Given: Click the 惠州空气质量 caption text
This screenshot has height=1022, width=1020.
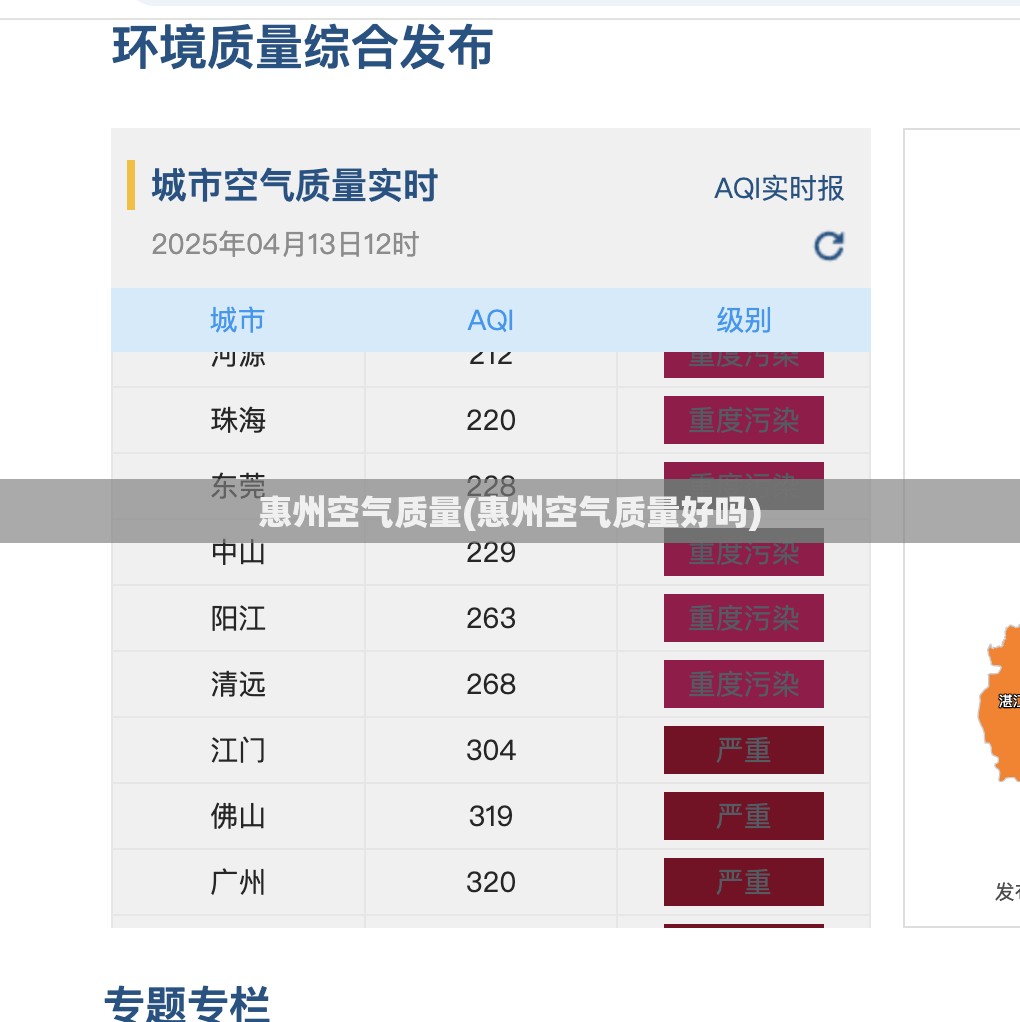Looking at the screenshot, I should tap(510, 512).
